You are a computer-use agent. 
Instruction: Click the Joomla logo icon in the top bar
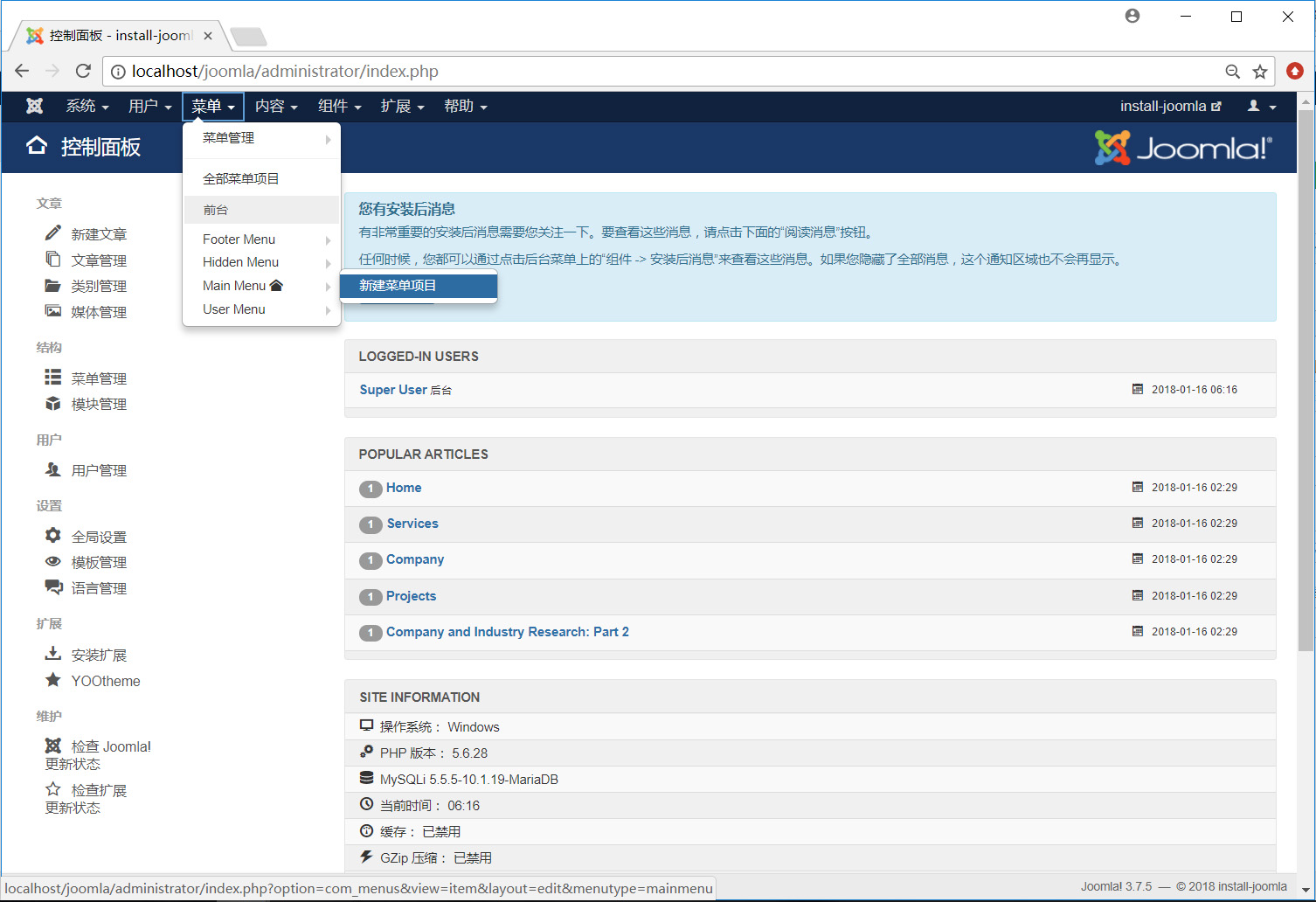click(x=35, y=106)
